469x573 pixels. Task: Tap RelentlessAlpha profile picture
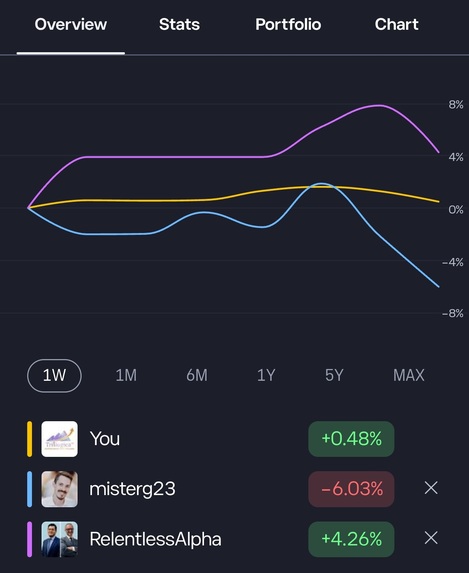coord(60,539)
